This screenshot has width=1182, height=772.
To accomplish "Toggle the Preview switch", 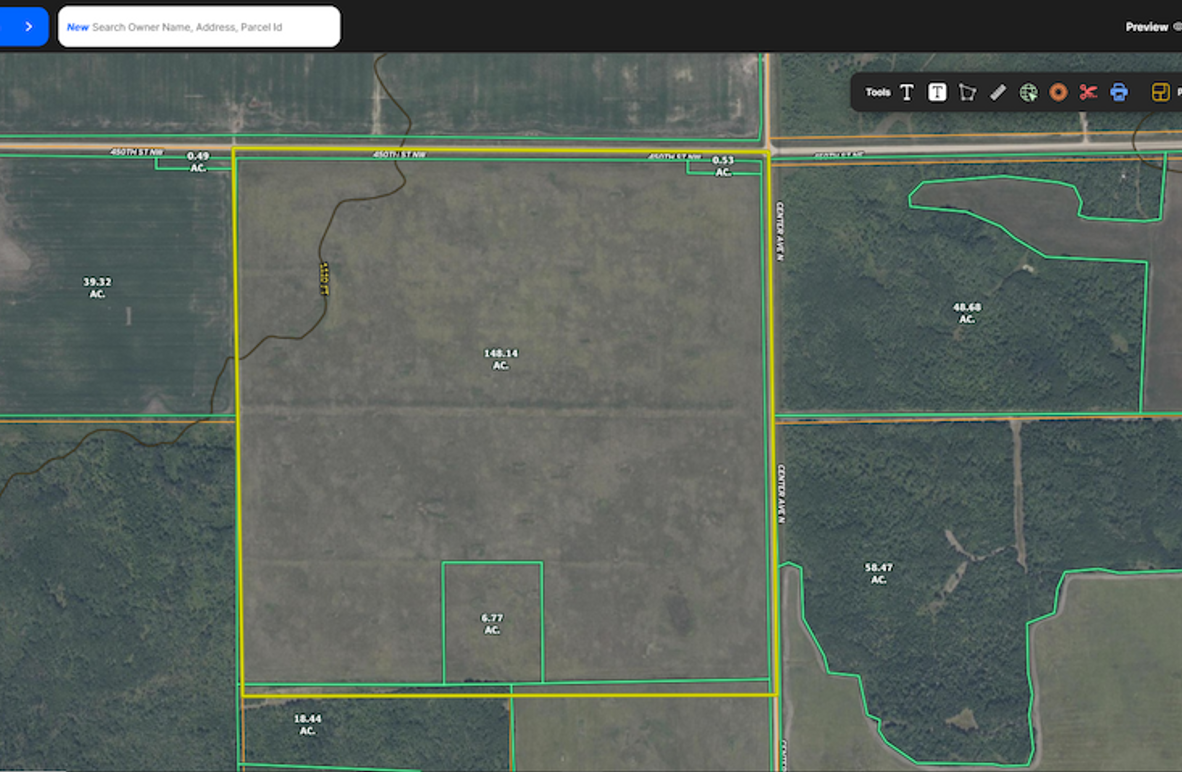I will pos(1176,27).
